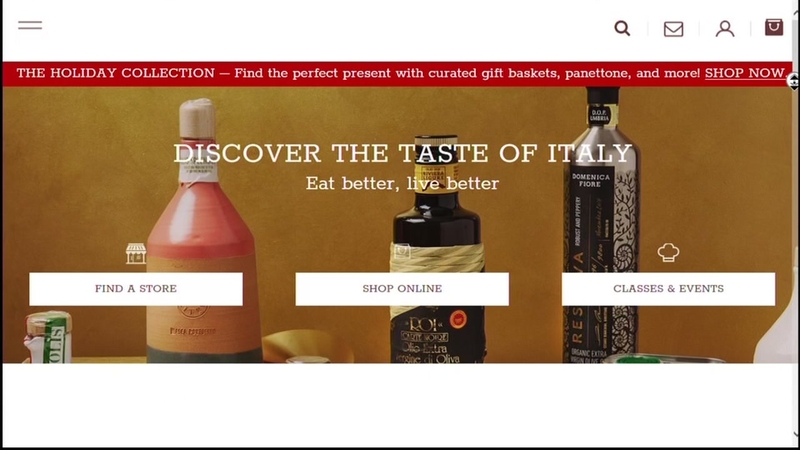Viewport: 800px width, 450px height.
Task: Click the SHOP ONLINE button
Action: tap(402, 289)
